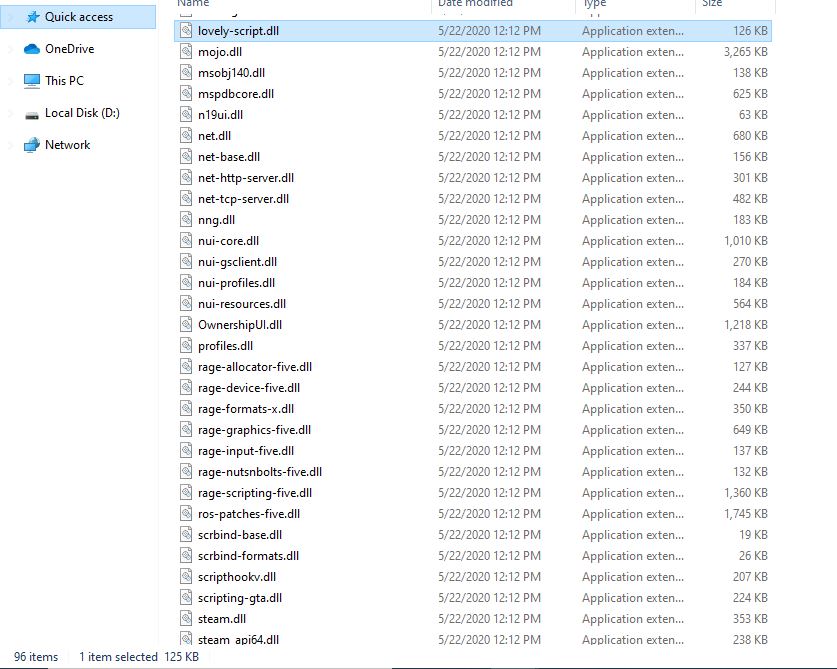
Task: Click the file icon of mojo.dll
Action: [186, 51]
